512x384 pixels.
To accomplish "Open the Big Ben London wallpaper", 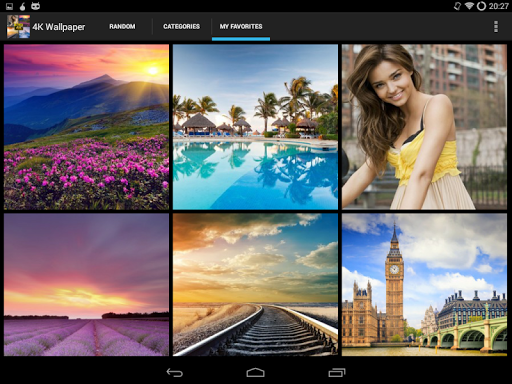I will click(x=424, y=285).
